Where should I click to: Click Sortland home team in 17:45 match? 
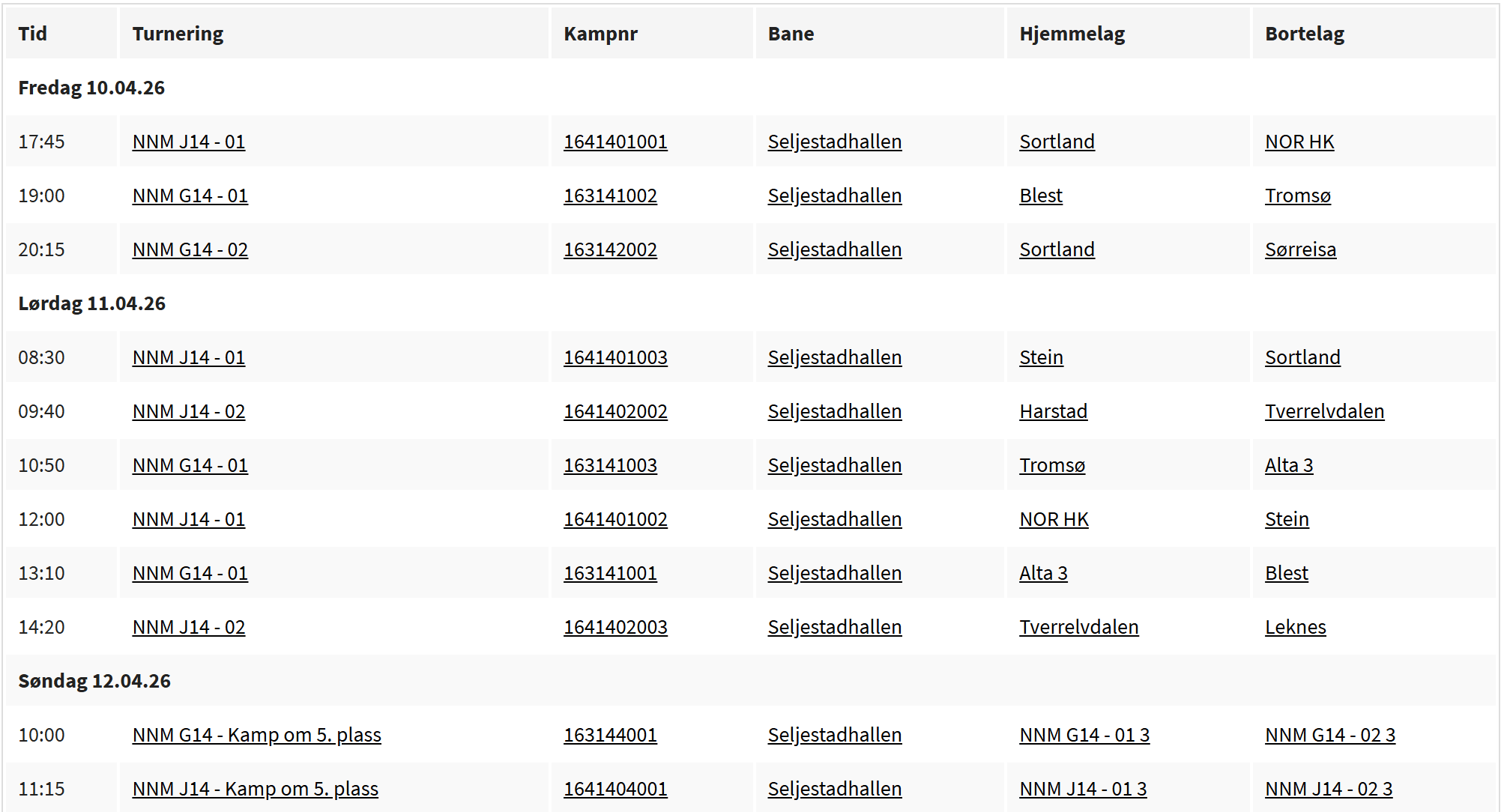pyautogui.click(x=1056, y=142)
